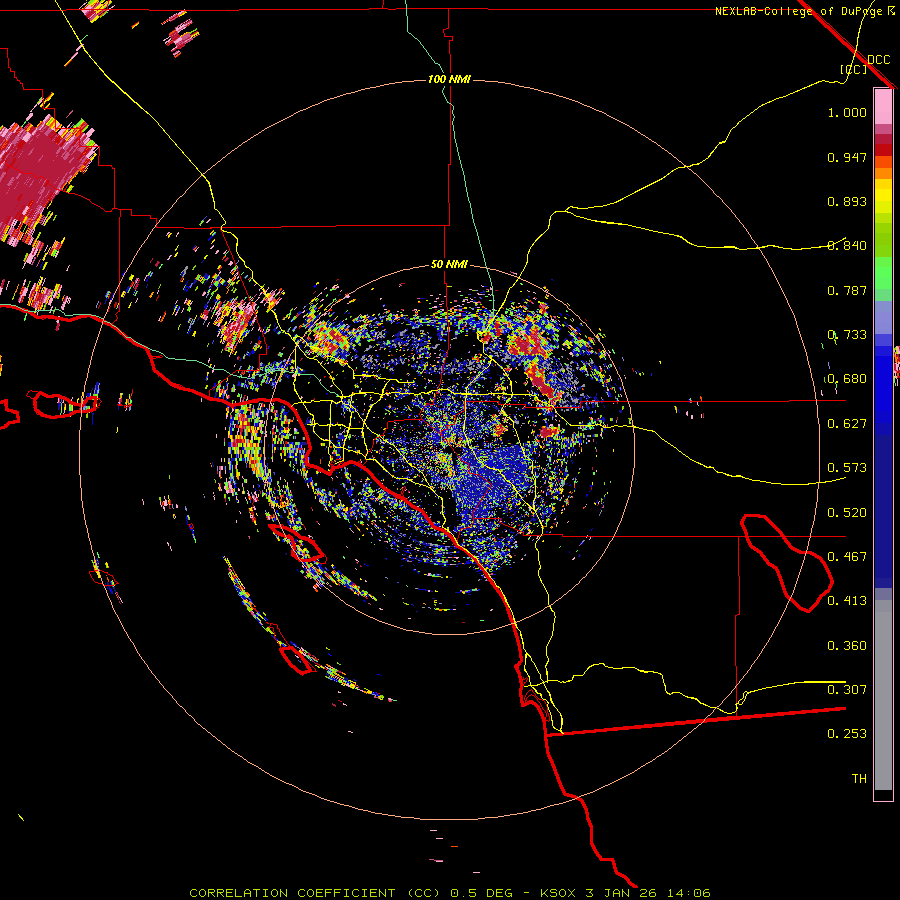The image size is (900, 900).
Task: Click the TH threshold label in the legend
Action: tap(859, 779)
